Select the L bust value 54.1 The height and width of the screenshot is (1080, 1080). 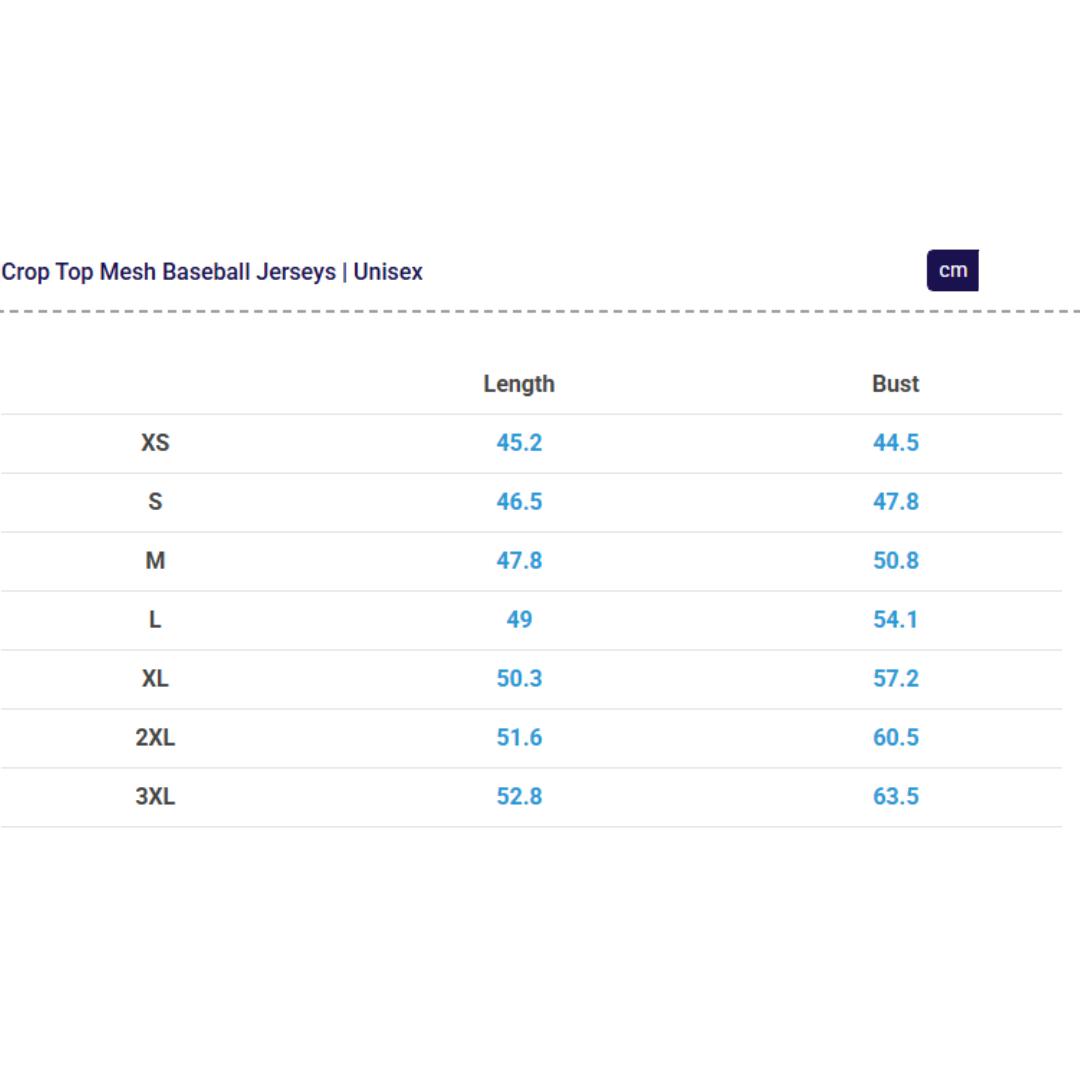click(895, 620)
